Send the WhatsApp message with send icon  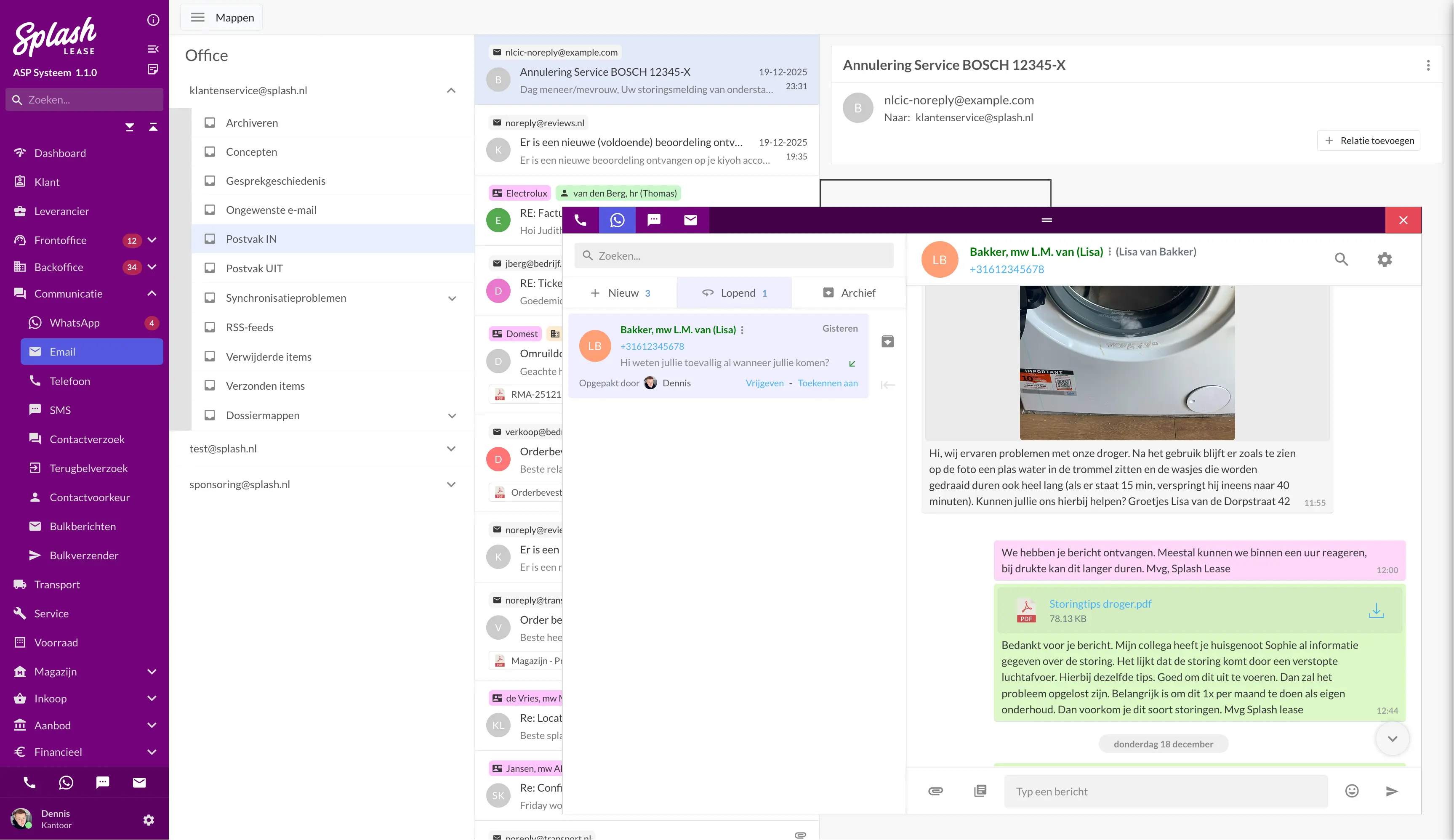click(1392, 791)
